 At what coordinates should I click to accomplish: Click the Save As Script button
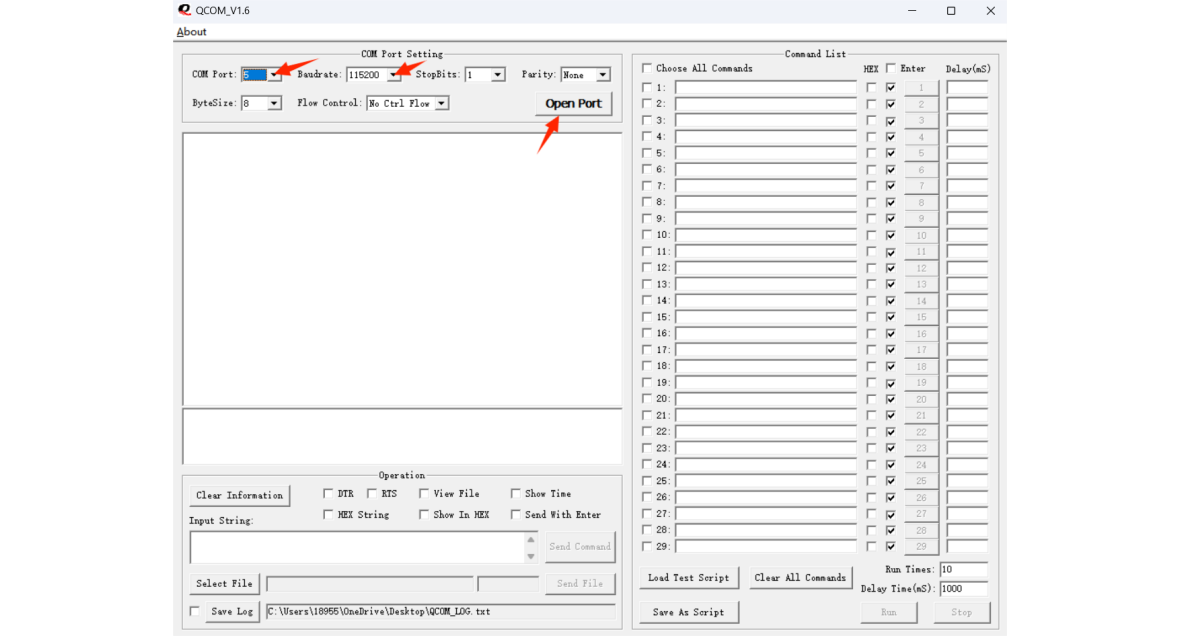click(x=688, y=612)
